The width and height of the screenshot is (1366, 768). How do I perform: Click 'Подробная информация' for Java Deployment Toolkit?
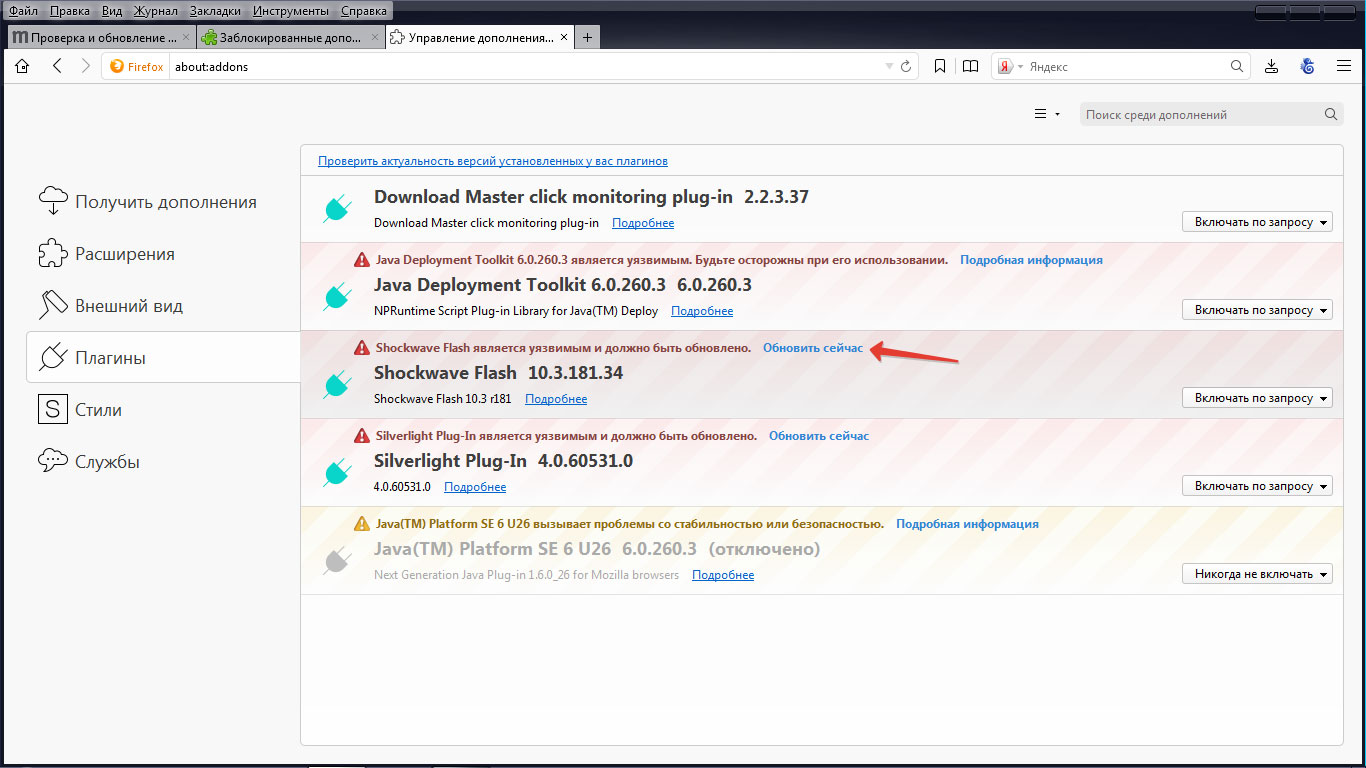[x=1031, y=260]
